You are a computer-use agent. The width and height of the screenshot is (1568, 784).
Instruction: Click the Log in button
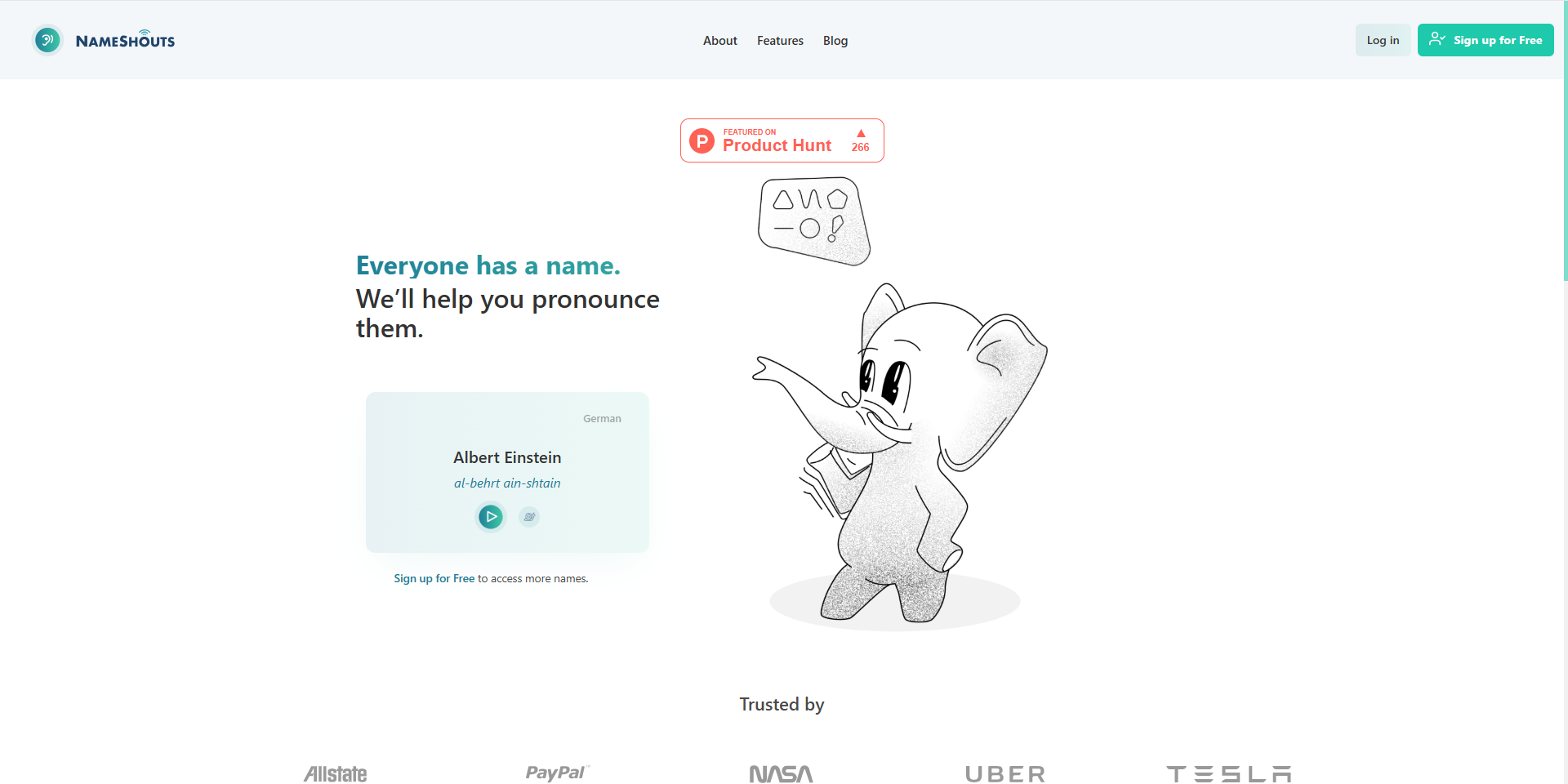pos(1383,40)
